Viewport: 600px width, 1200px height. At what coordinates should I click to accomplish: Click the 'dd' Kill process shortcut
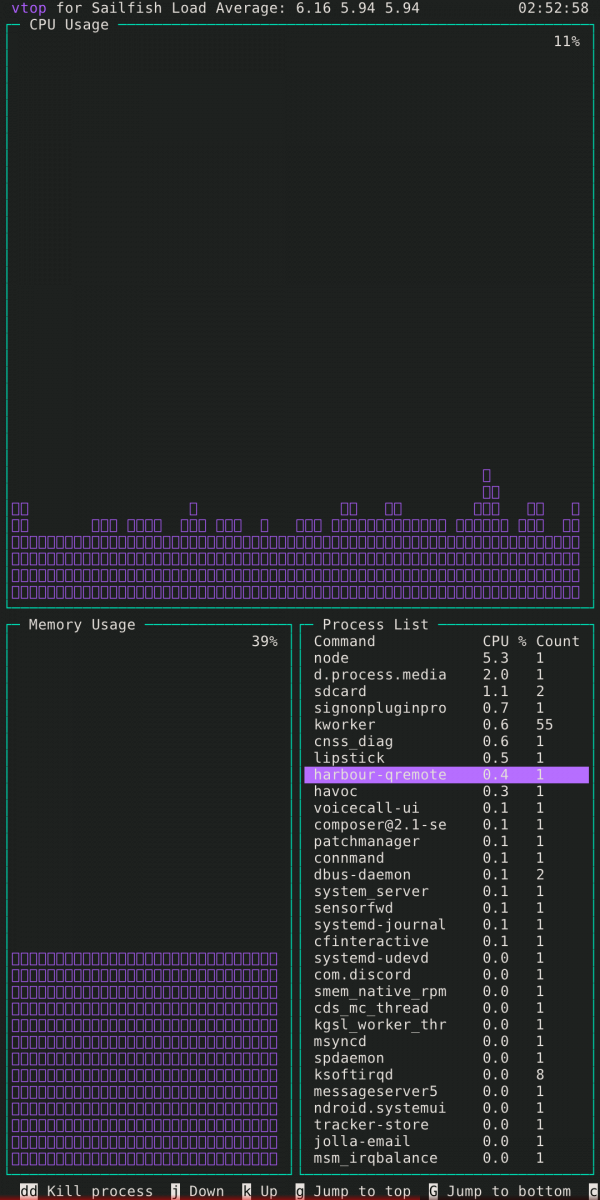[87, 1191]
